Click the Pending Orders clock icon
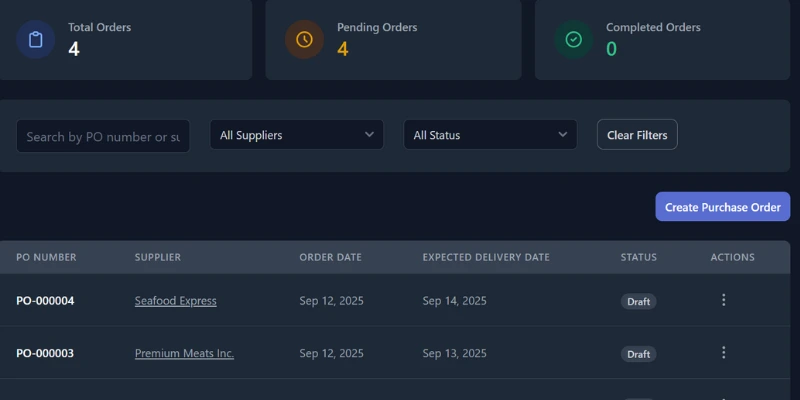The image size is (800, 400). coord(305,40)
